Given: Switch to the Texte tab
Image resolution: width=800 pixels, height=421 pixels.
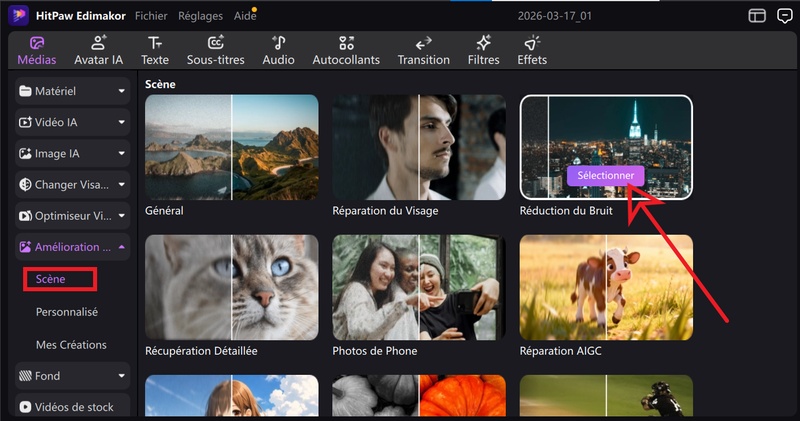Looking at the screenshot, I should coord(155,51).
